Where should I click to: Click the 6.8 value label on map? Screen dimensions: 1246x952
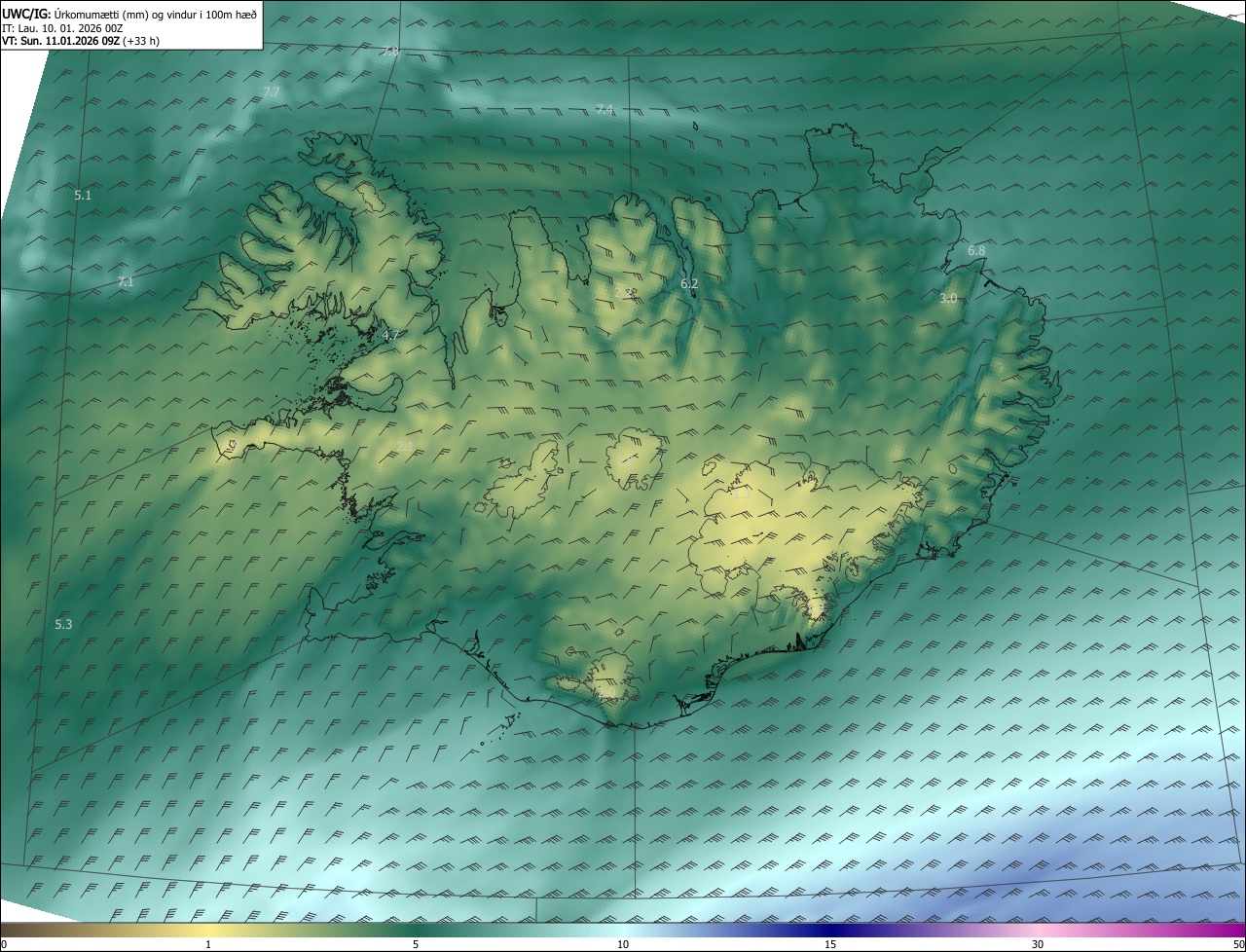[976, 251]
